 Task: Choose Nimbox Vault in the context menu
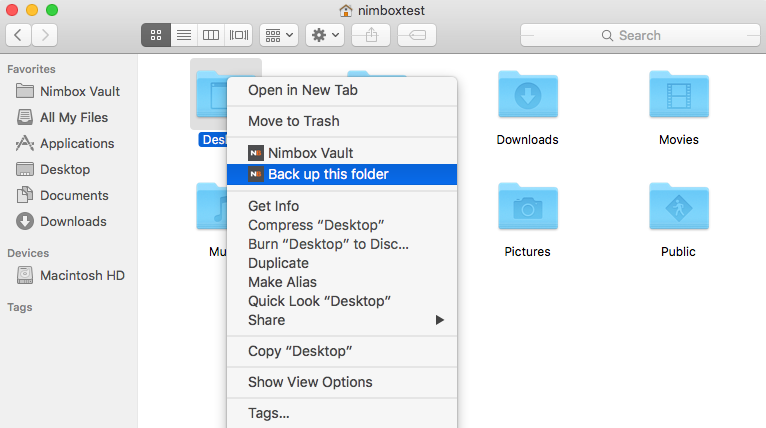click(x=342, y=153)
